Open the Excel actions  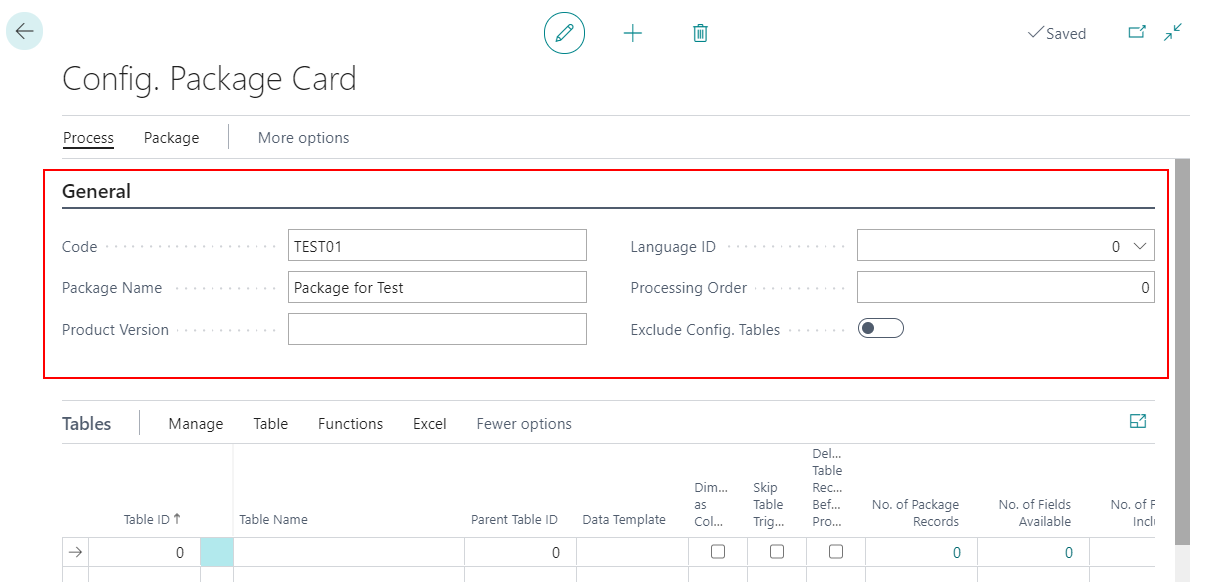pyautogui.click(x=429, y=423)
